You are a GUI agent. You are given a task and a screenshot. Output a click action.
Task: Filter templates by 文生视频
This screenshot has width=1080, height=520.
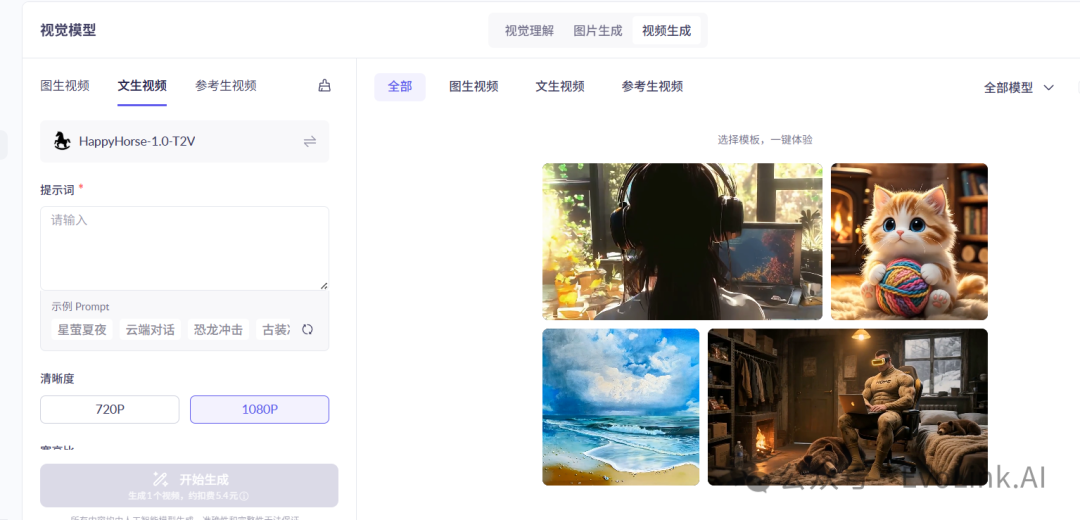[560, 87]
